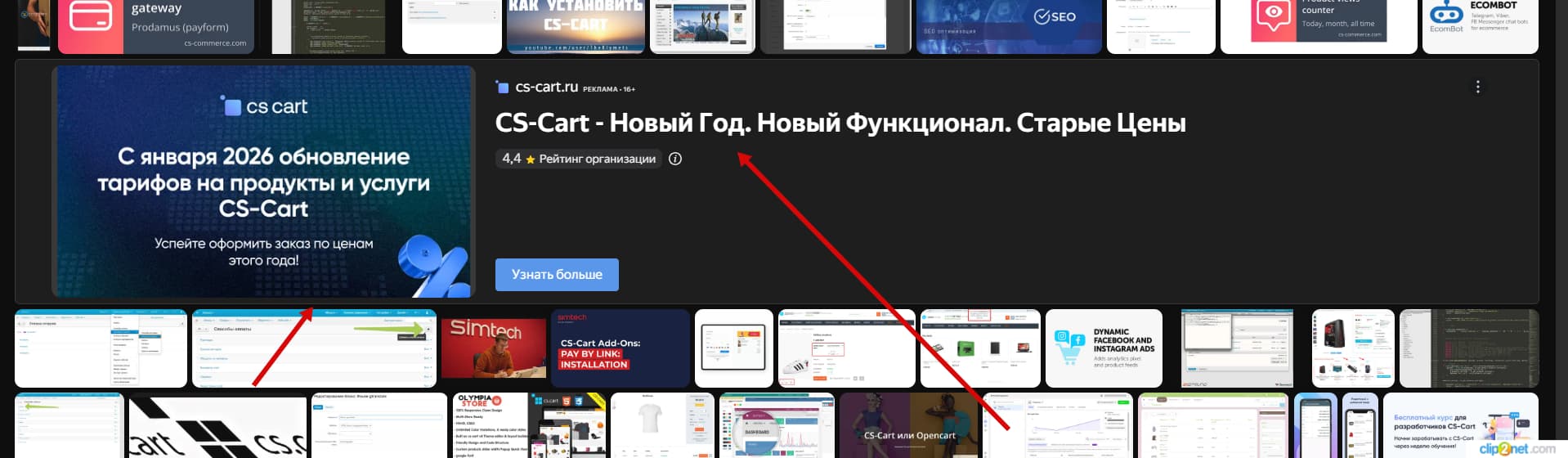Click the «4,4 Рейтинг организации» badge

(x=580, y=159)
